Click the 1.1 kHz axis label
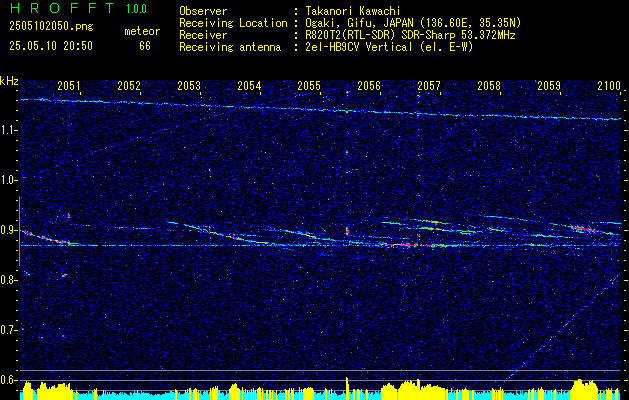Viewport: 629px width, 400px height. pos(8,130)
